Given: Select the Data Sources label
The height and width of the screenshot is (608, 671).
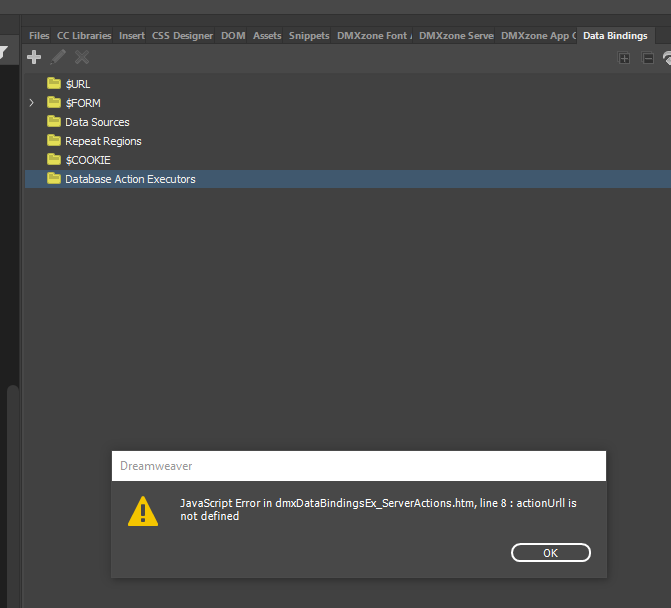Looking at the screenshot, I should (97, 122).
